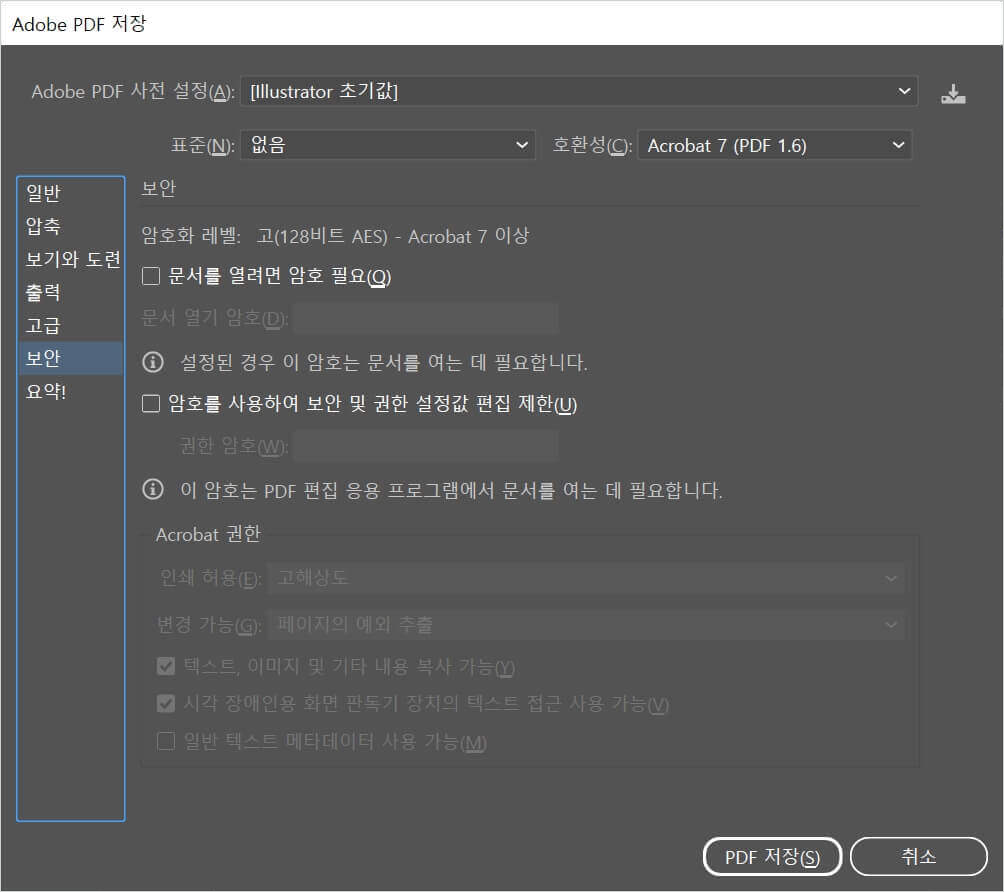Enable 문서를 열려면 암호 필요 checkbox

click(150, 276)
